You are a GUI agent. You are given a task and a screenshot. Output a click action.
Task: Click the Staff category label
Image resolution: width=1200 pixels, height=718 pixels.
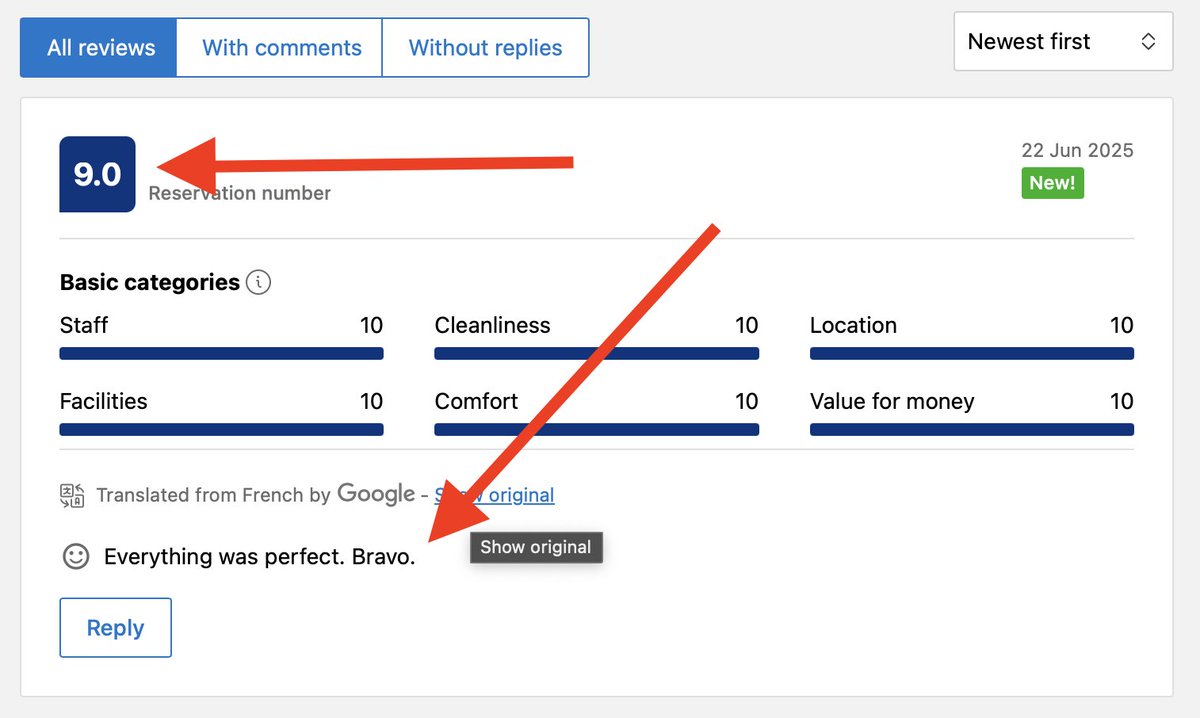[x=84, y=325]
